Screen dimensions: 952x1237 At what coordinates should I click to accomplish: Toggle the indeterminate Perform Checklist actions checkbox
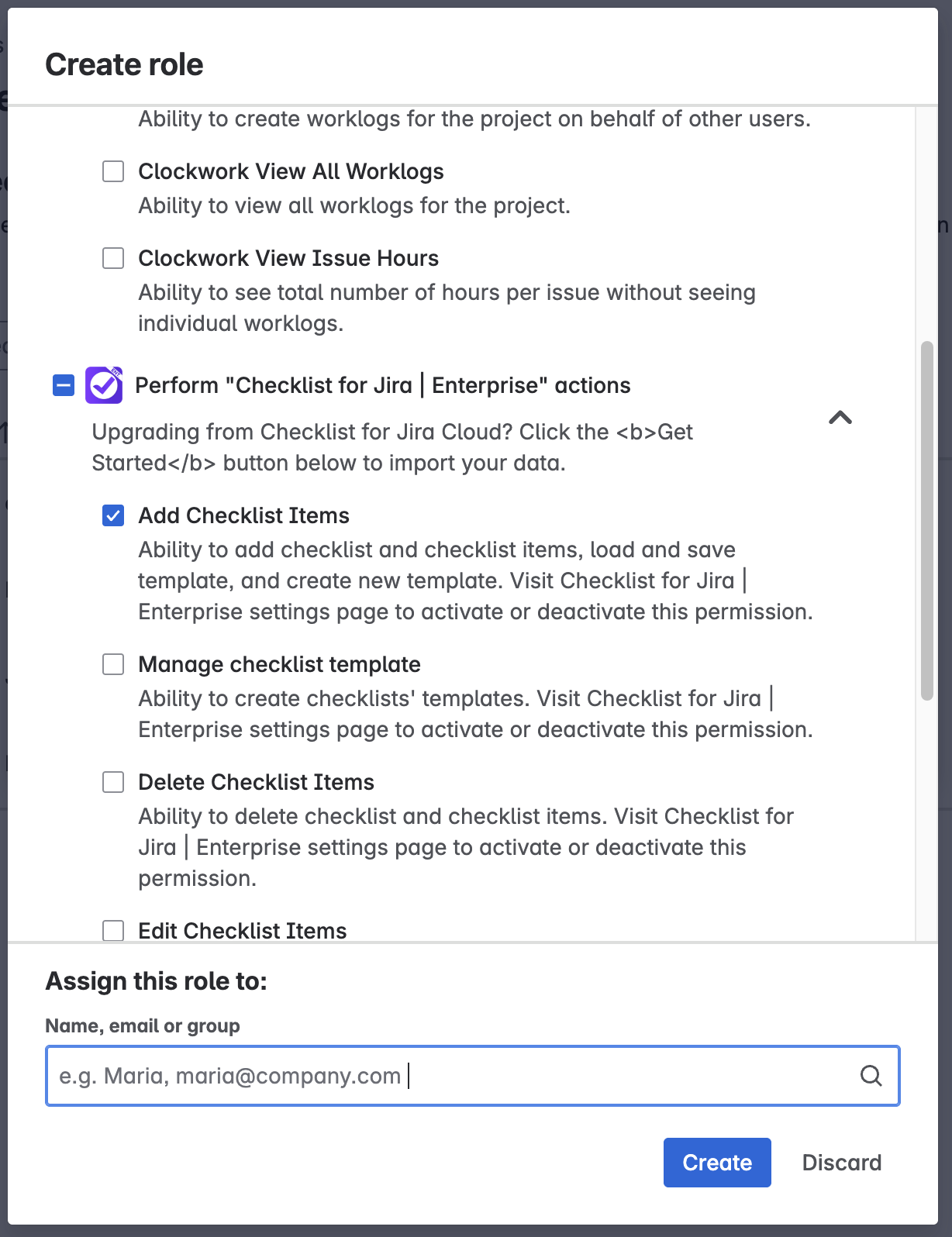(x=64, y=385)
